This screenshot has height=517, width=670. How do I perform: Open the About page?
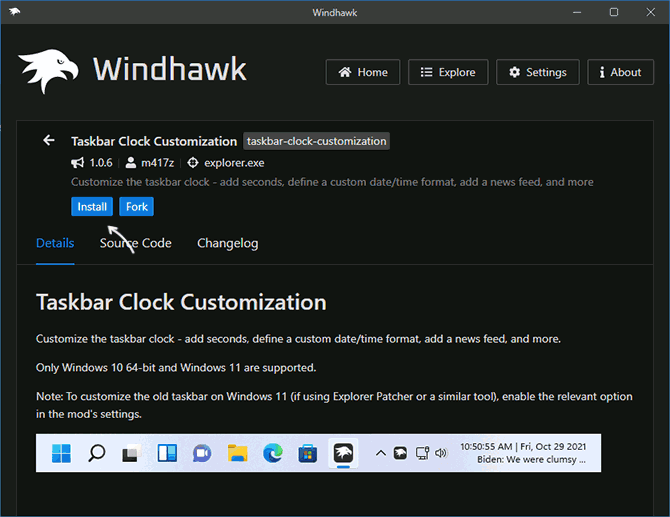620,72
